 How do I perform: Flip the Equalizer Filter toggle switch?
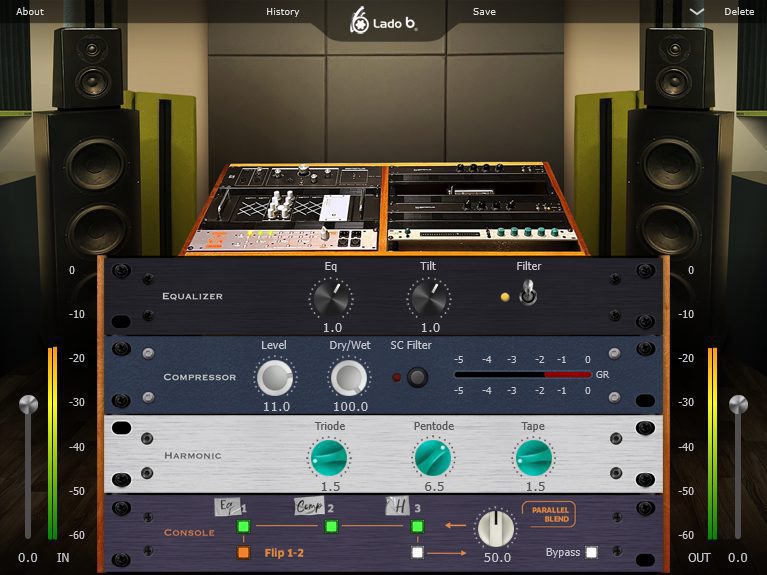coord(525,295)
